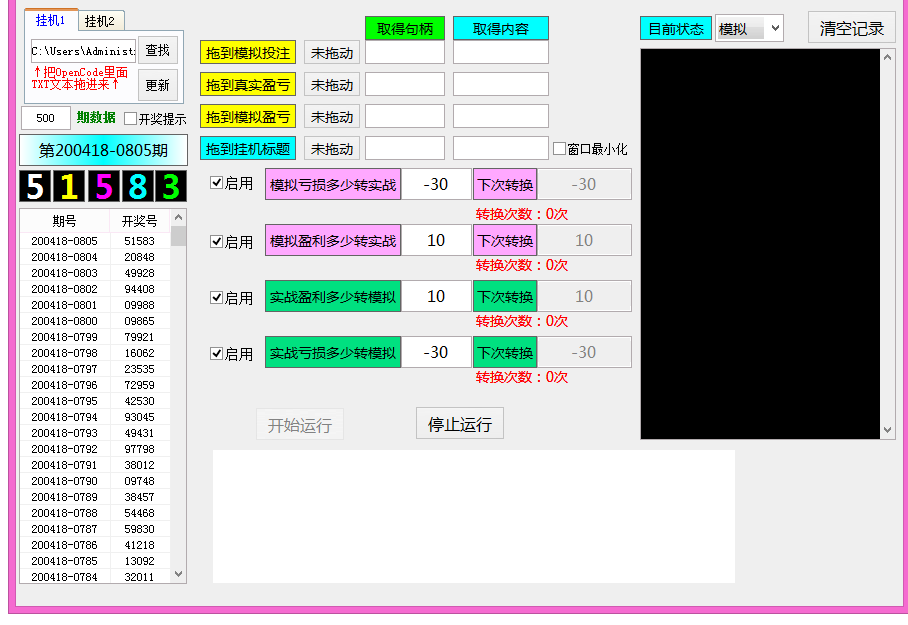Click the draw list scroll down arrow

[x=178, y=575]
